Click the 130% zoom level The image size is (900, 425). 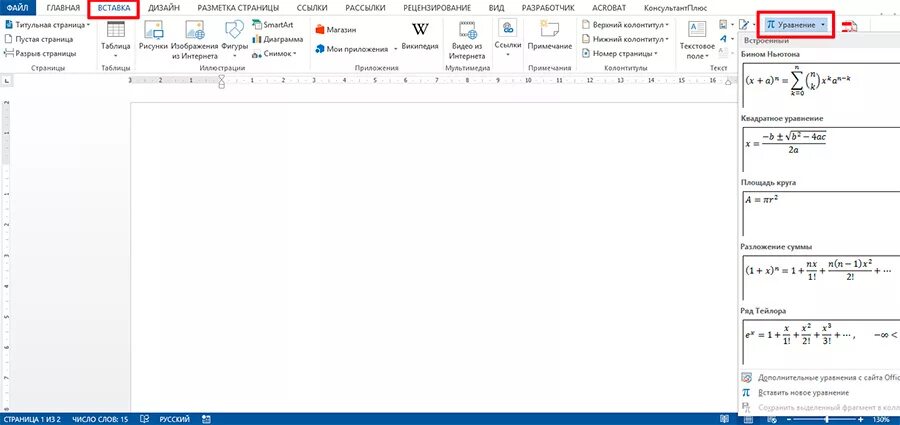881,420
